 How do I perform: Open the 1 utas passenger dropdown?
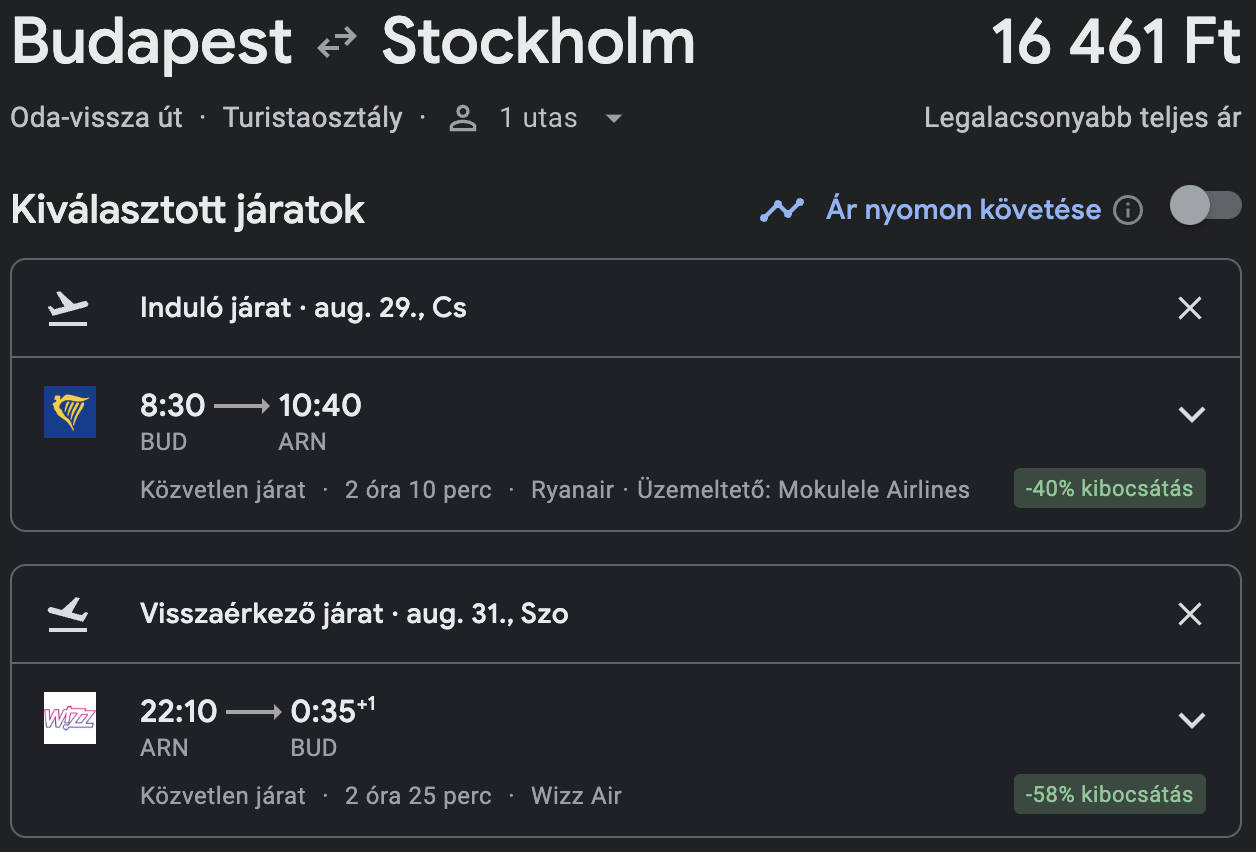pos(613,119)
